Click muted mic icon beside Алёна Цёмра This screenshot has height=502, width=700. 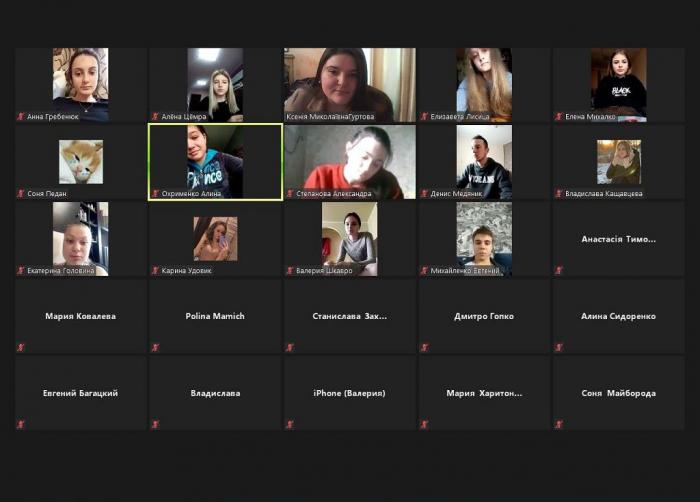(155, 117)
